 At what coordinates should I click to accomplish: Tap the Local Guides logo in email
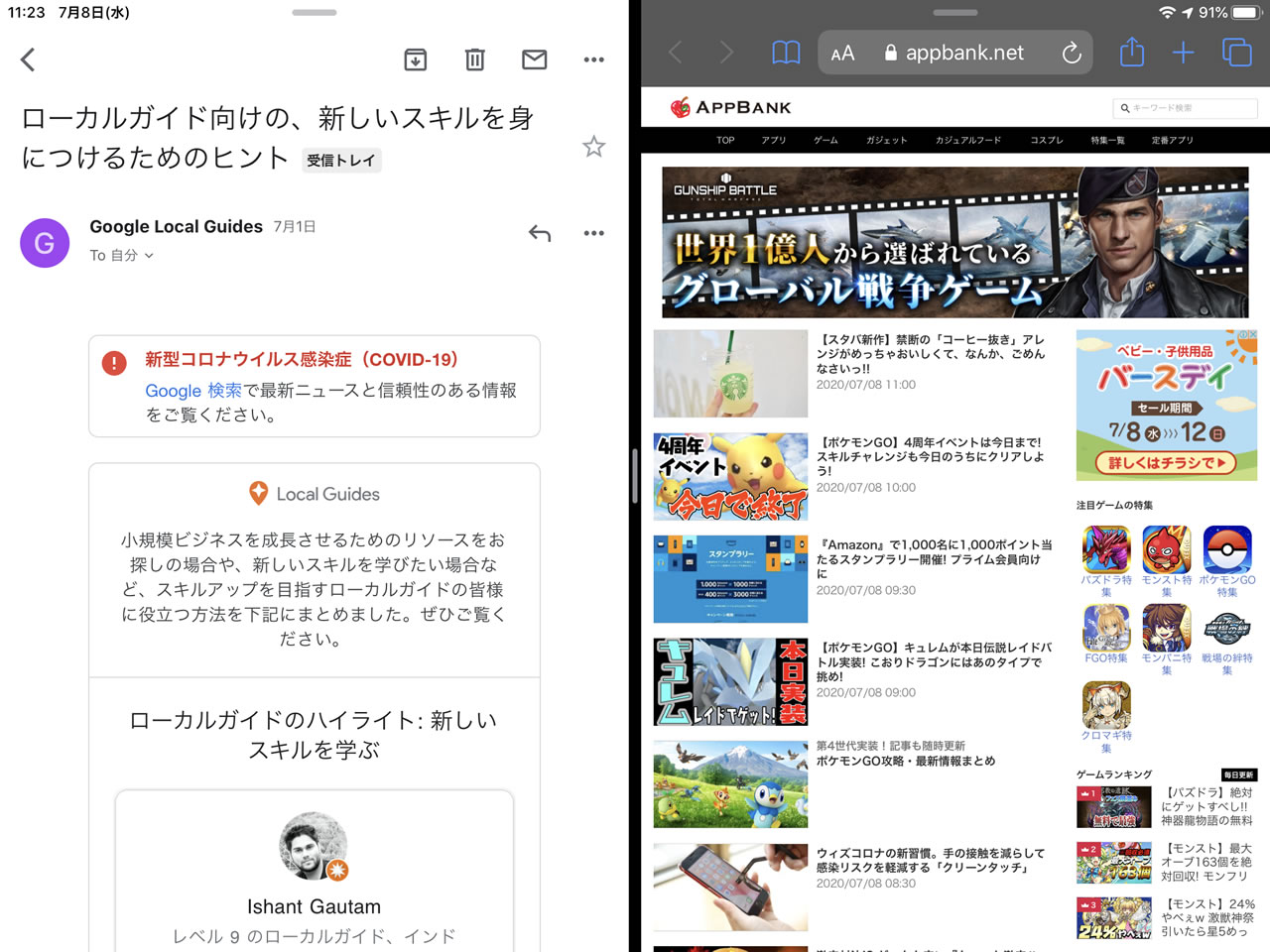point(314,494)
